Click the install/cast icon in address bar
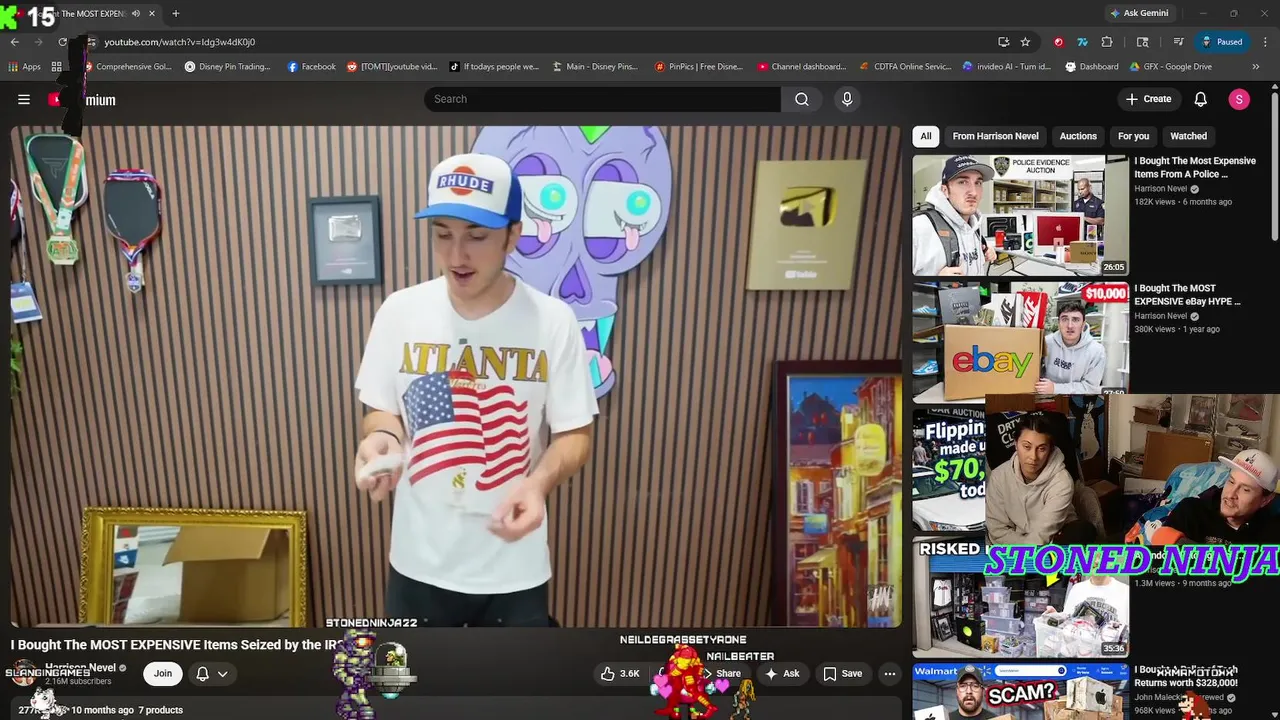Viewport: 1280px width, 720px height. click(1003, 42)
